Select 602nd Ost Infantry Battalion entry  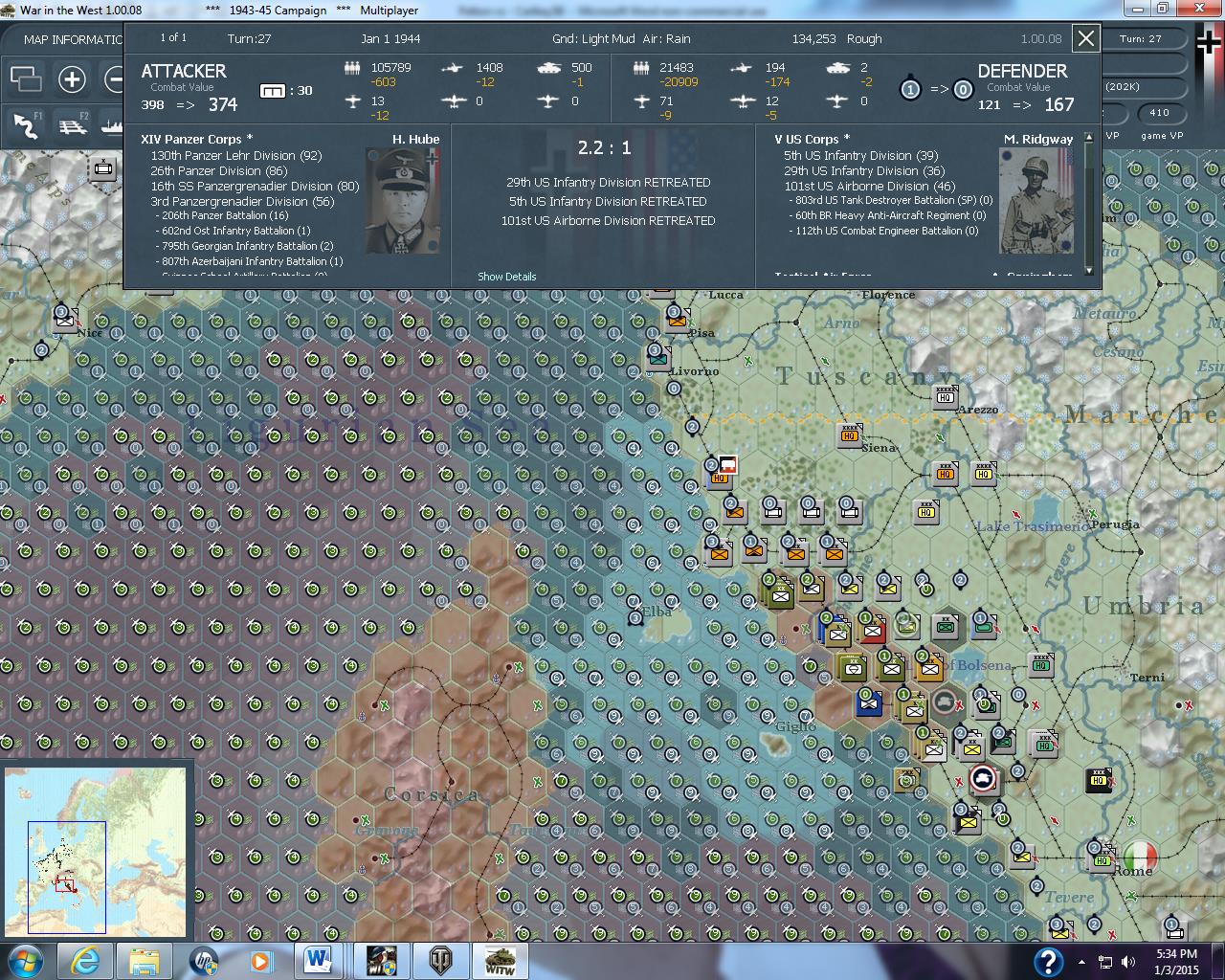point(234,231)
